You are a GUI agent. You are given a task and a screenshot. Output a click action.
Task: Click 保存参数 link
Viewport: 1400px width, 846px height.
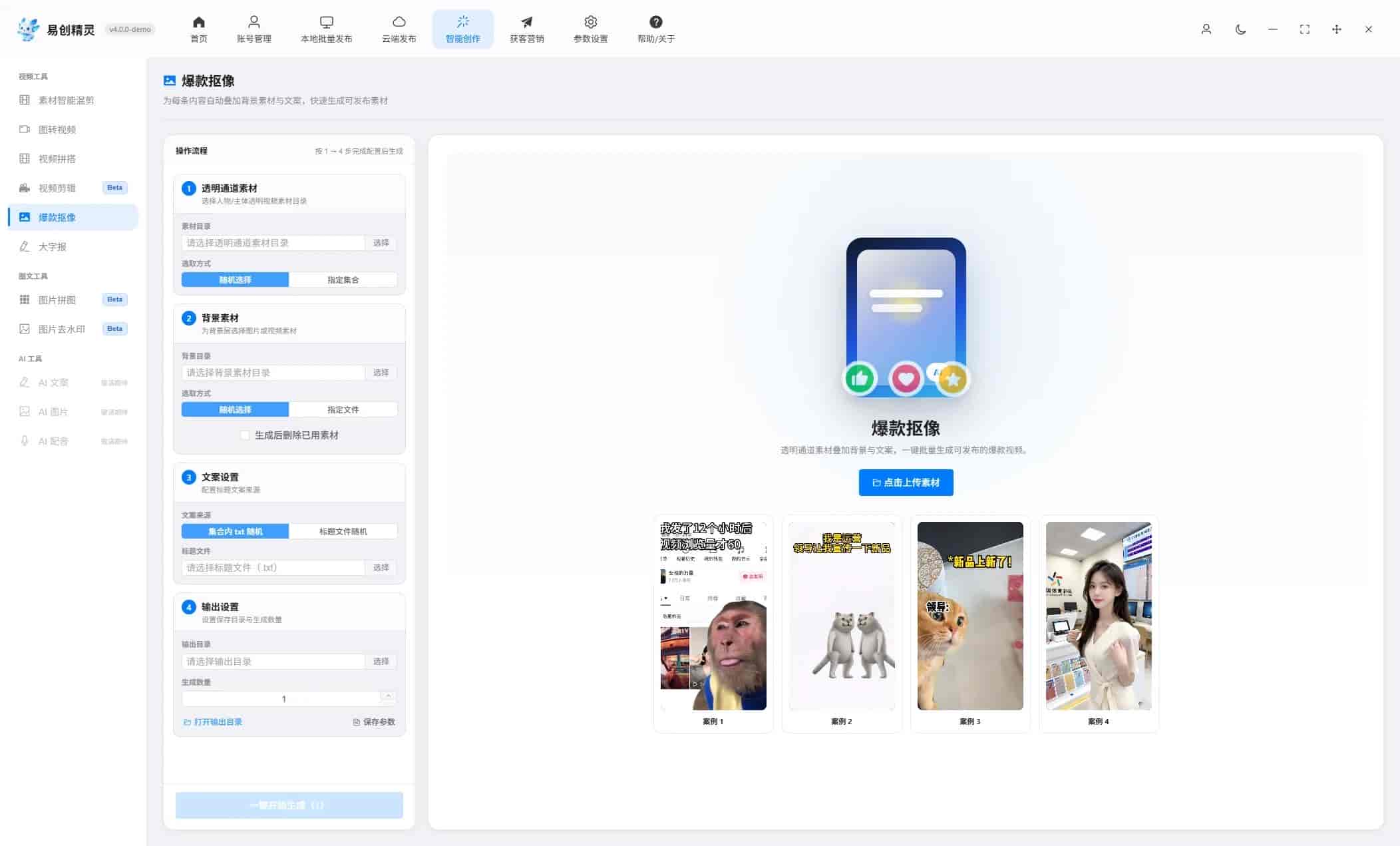click(x=374, y=722)
